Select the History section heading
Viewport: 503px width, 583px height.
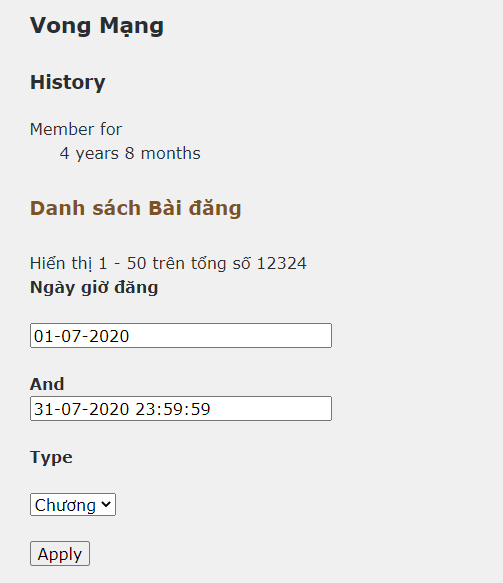pos(68,82)
